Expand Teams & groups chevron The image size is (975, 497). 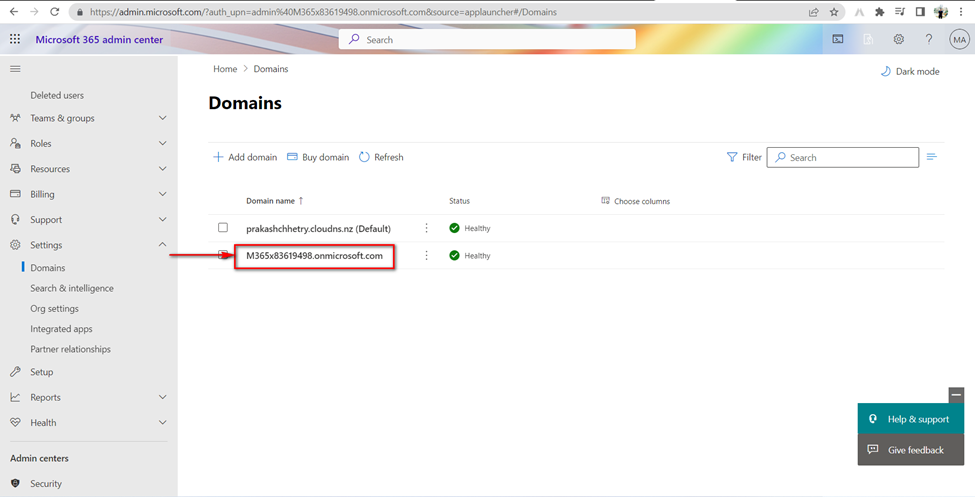point(162,118)
